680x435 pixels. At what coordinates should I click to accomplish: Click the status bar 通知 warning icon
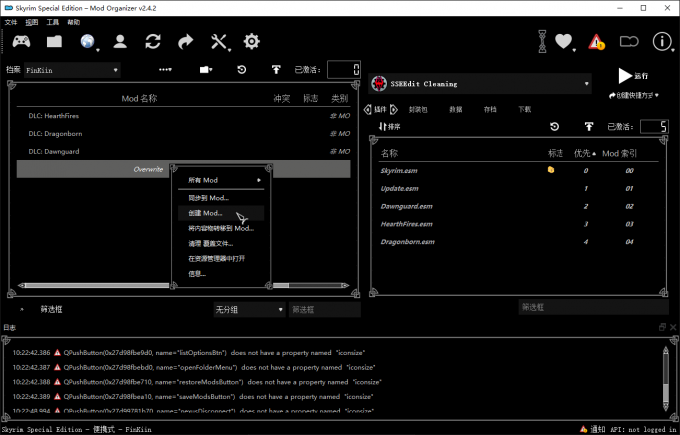click(584, 429)
